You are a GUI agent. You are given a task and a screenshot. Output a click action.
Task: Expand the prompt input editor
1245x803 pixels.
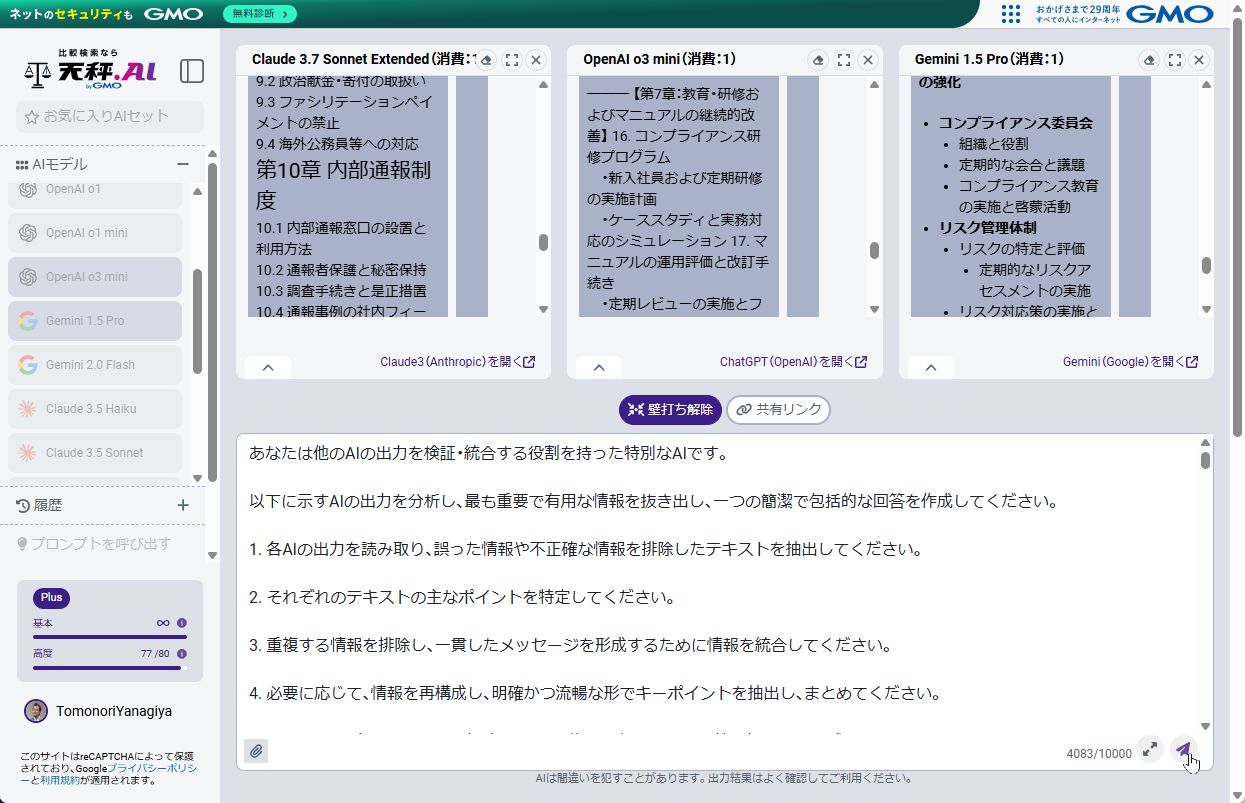pos(1150,749)
